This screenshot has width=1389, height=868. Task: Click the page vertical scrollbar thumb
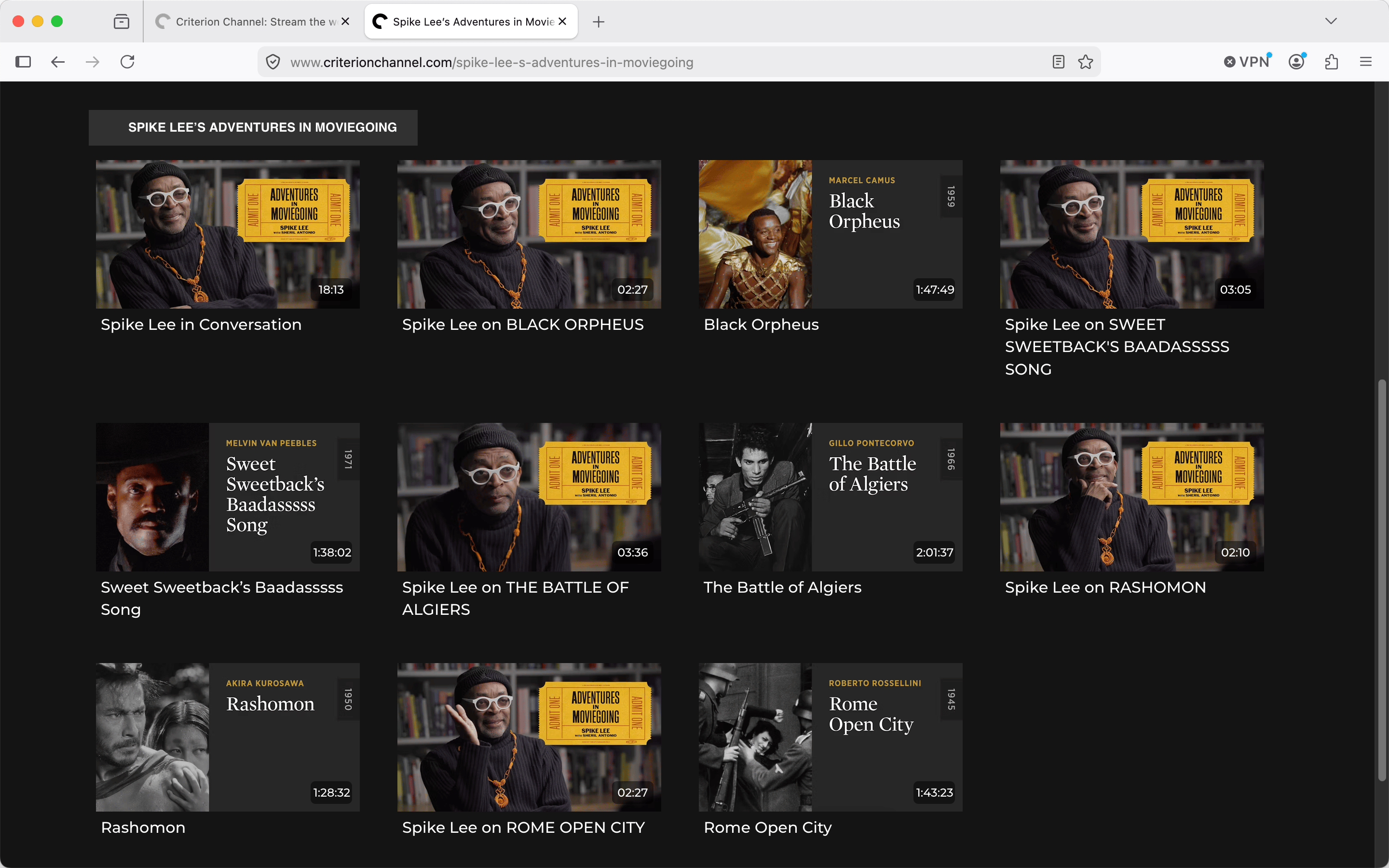click(x=1382, y=580)
